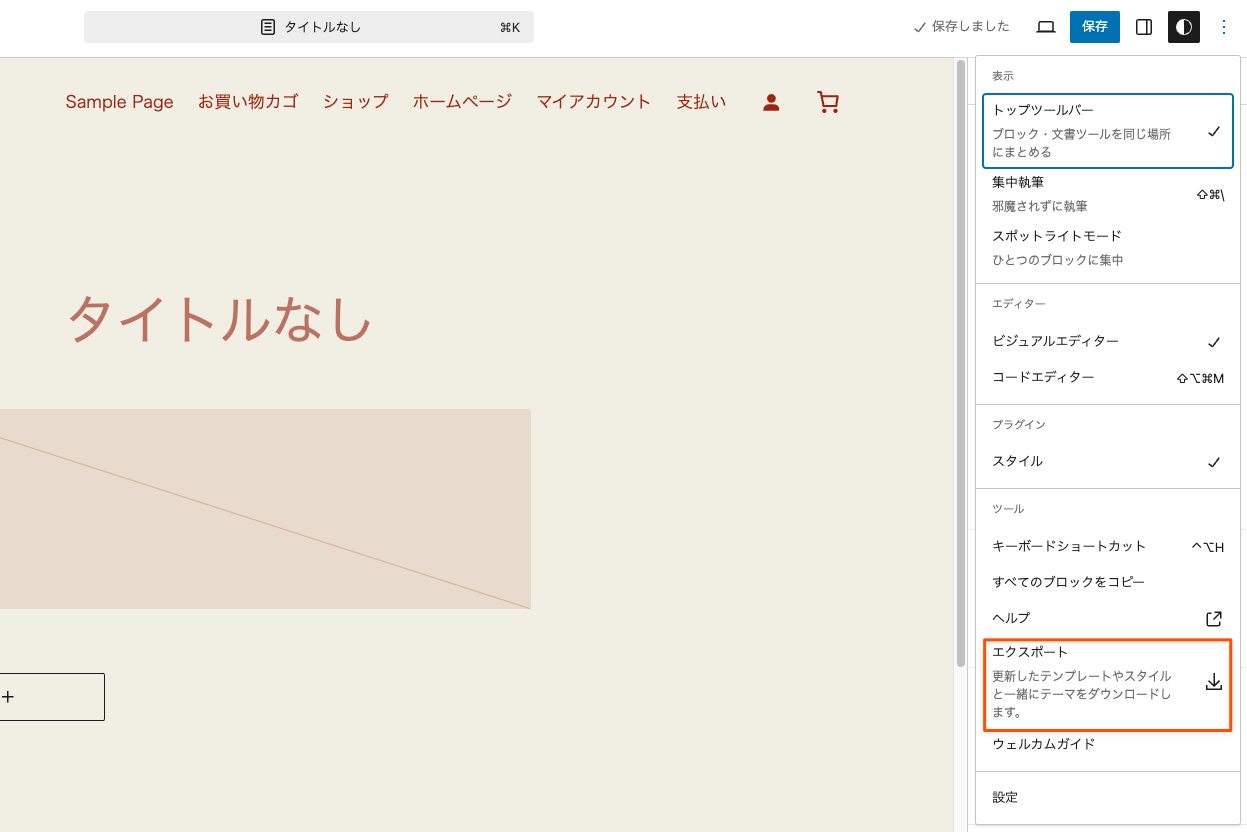This screenshot has height=832, width=1247.
Task: View the shopping cart via cart icon
Action: 827,101
